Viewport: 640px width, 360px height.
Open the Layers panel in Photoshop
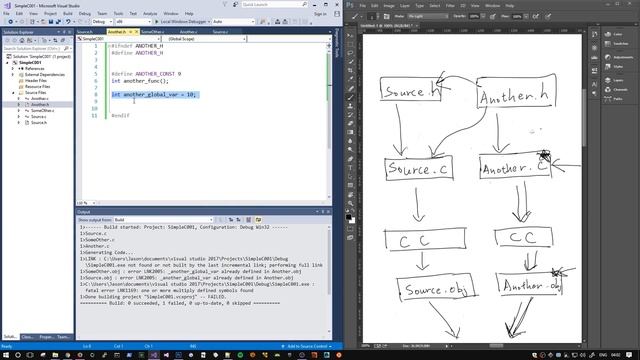(x=614, y=80)
